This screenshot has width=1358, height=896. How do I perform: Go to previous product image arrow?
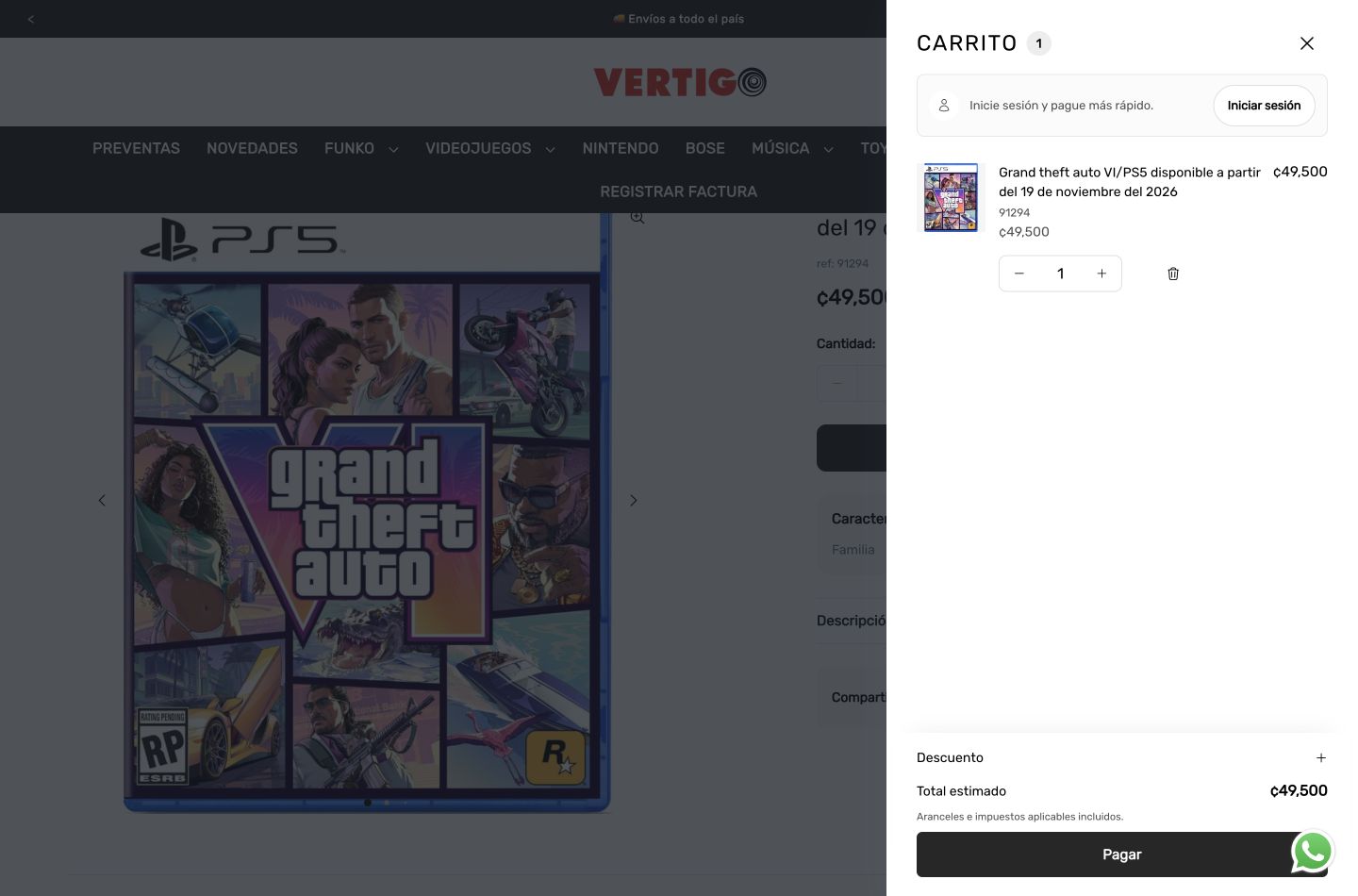click(102, 500)
